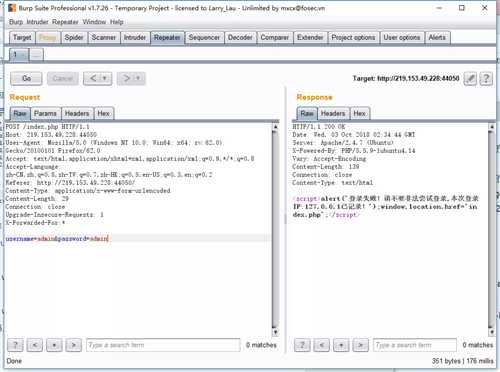Switch to the Comparer tab
The image size is (500, 372).
coord(275,38)
